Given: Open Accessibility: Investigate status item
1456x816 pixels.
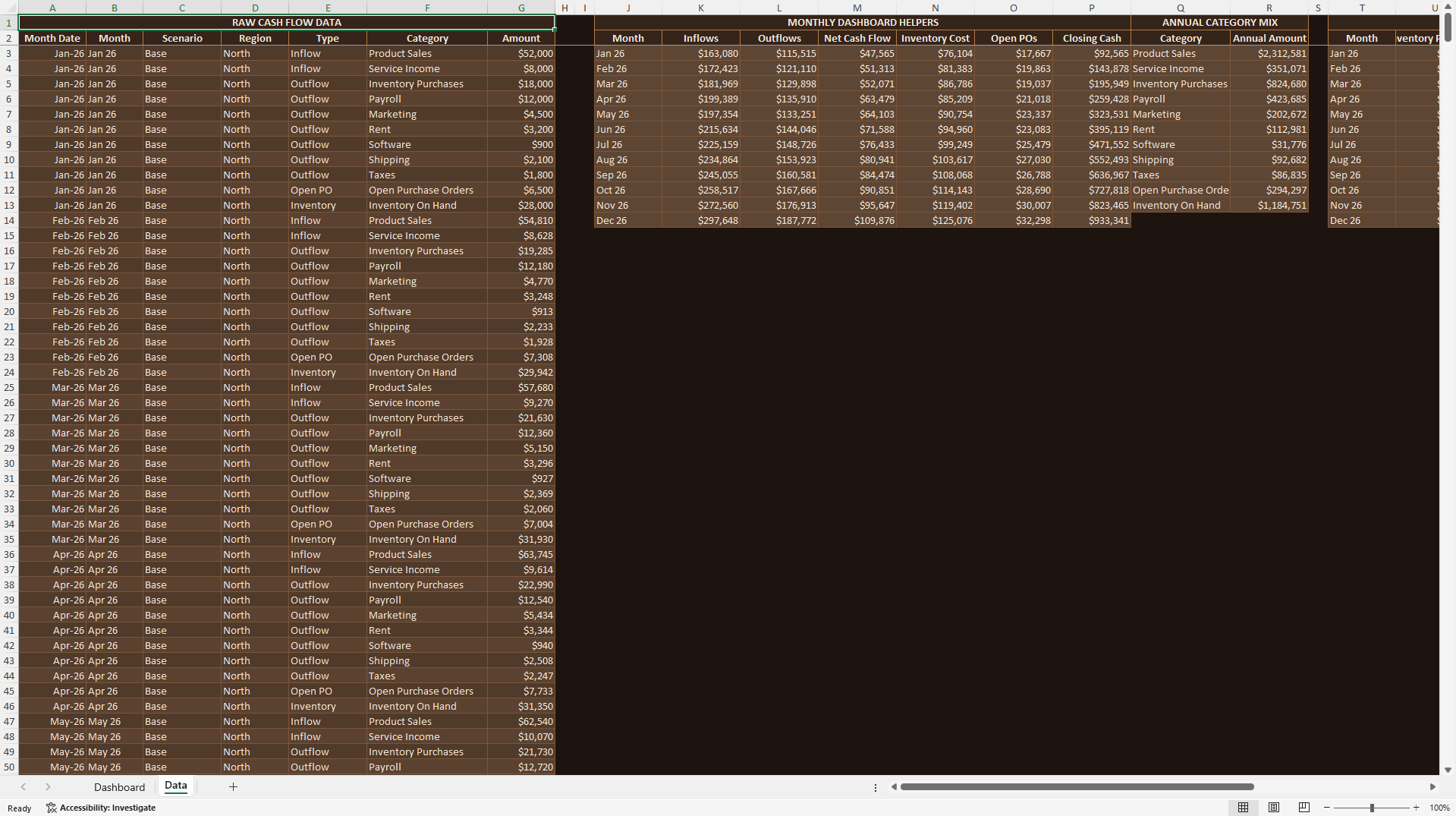Looking at the screenshot, I should pos(101,808).
